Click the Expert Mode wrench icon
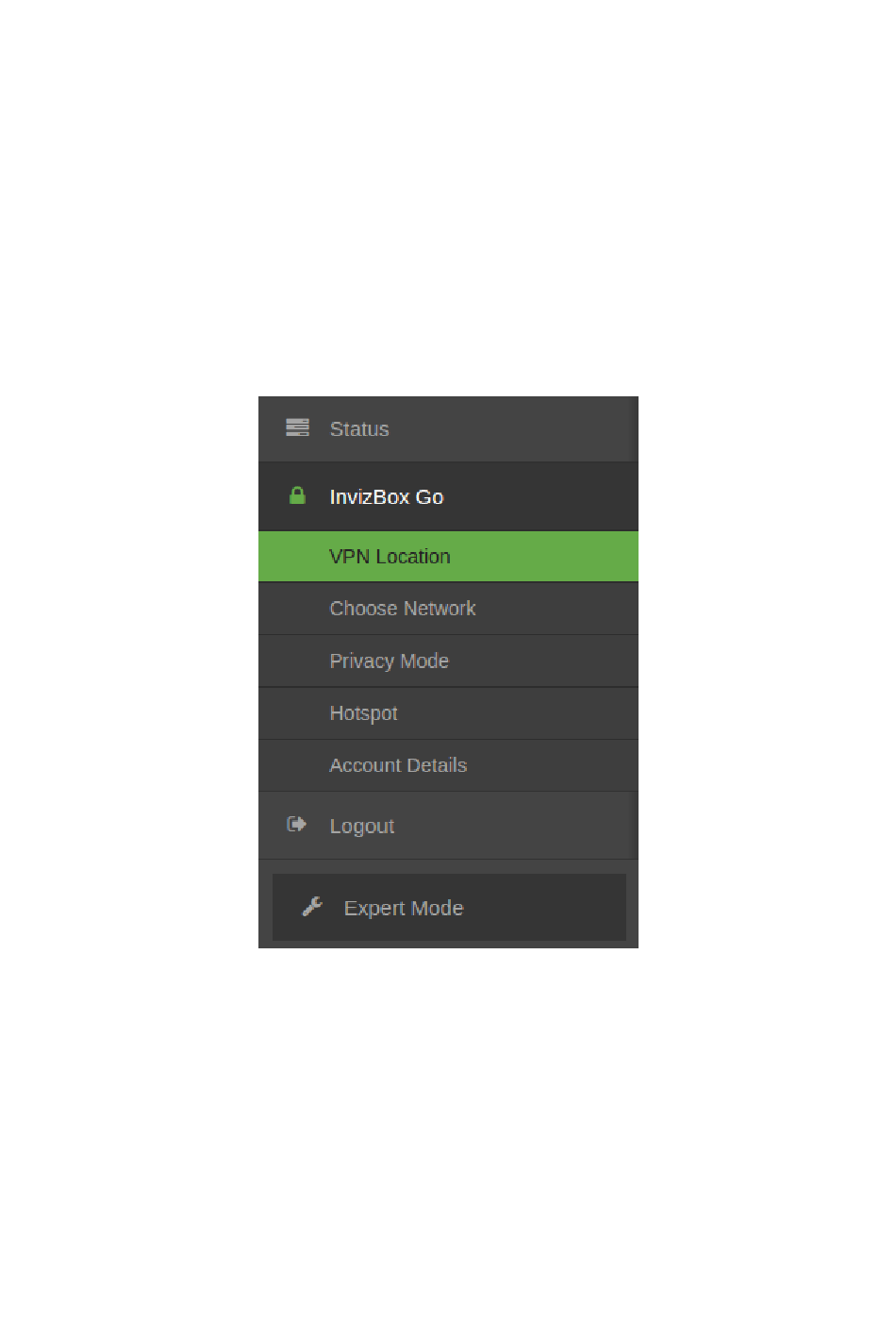Screen dimensions: 896x1339 [x=312, y=906]
